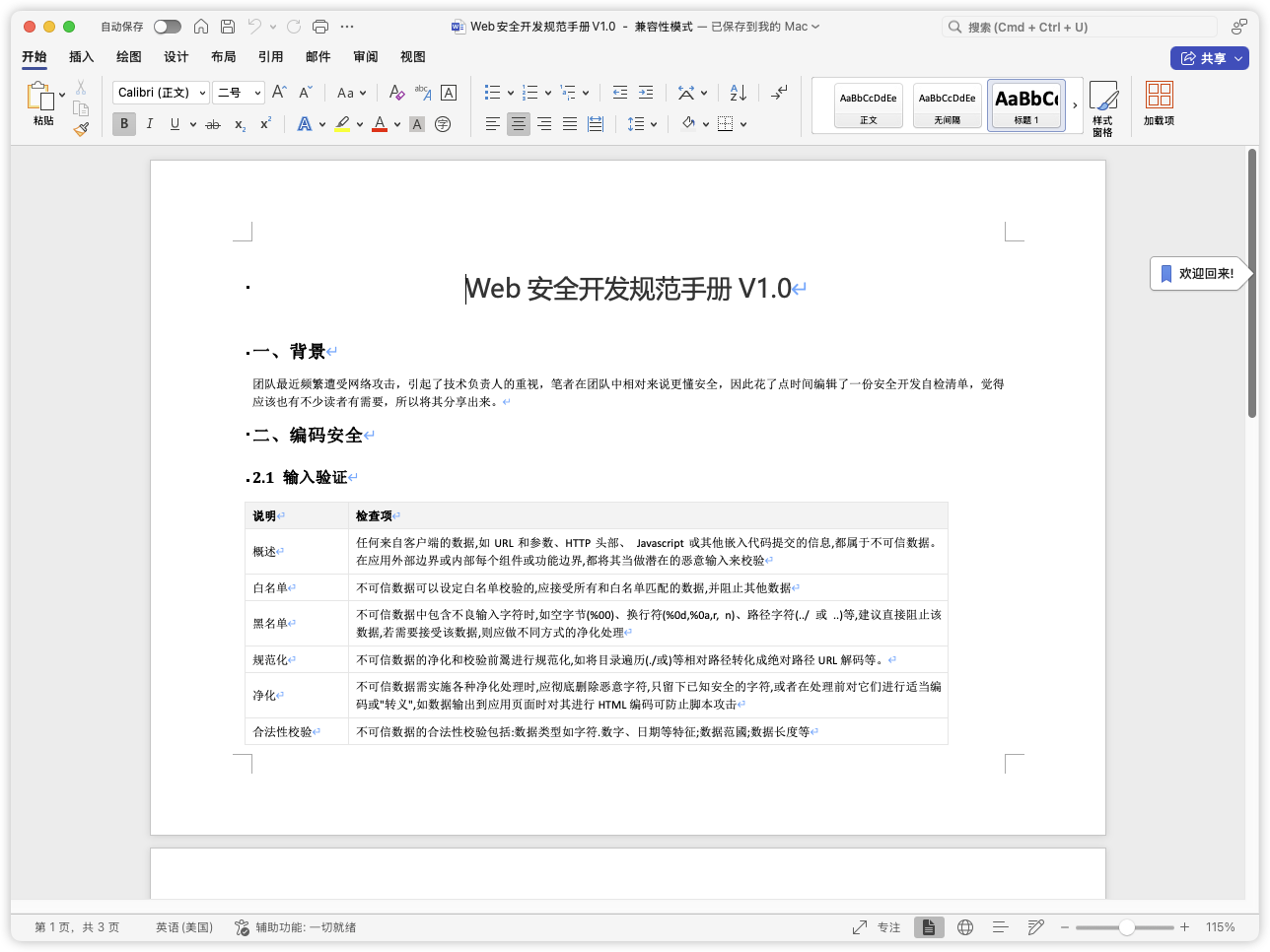
Task: Open the font name dropdown
Action: 161,92
